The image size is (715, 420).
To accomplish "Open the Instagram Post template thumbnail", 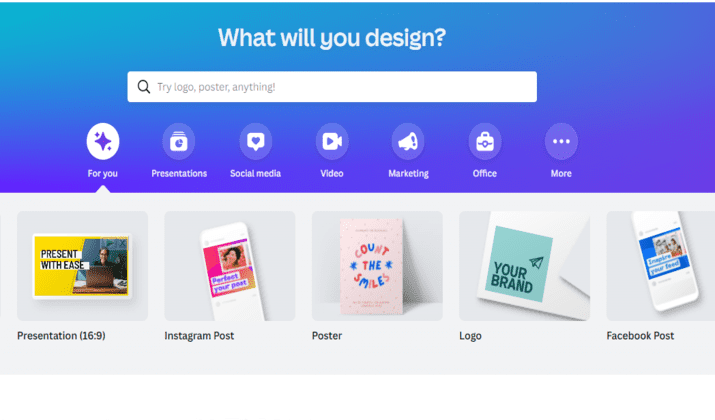I will [230, 266].
